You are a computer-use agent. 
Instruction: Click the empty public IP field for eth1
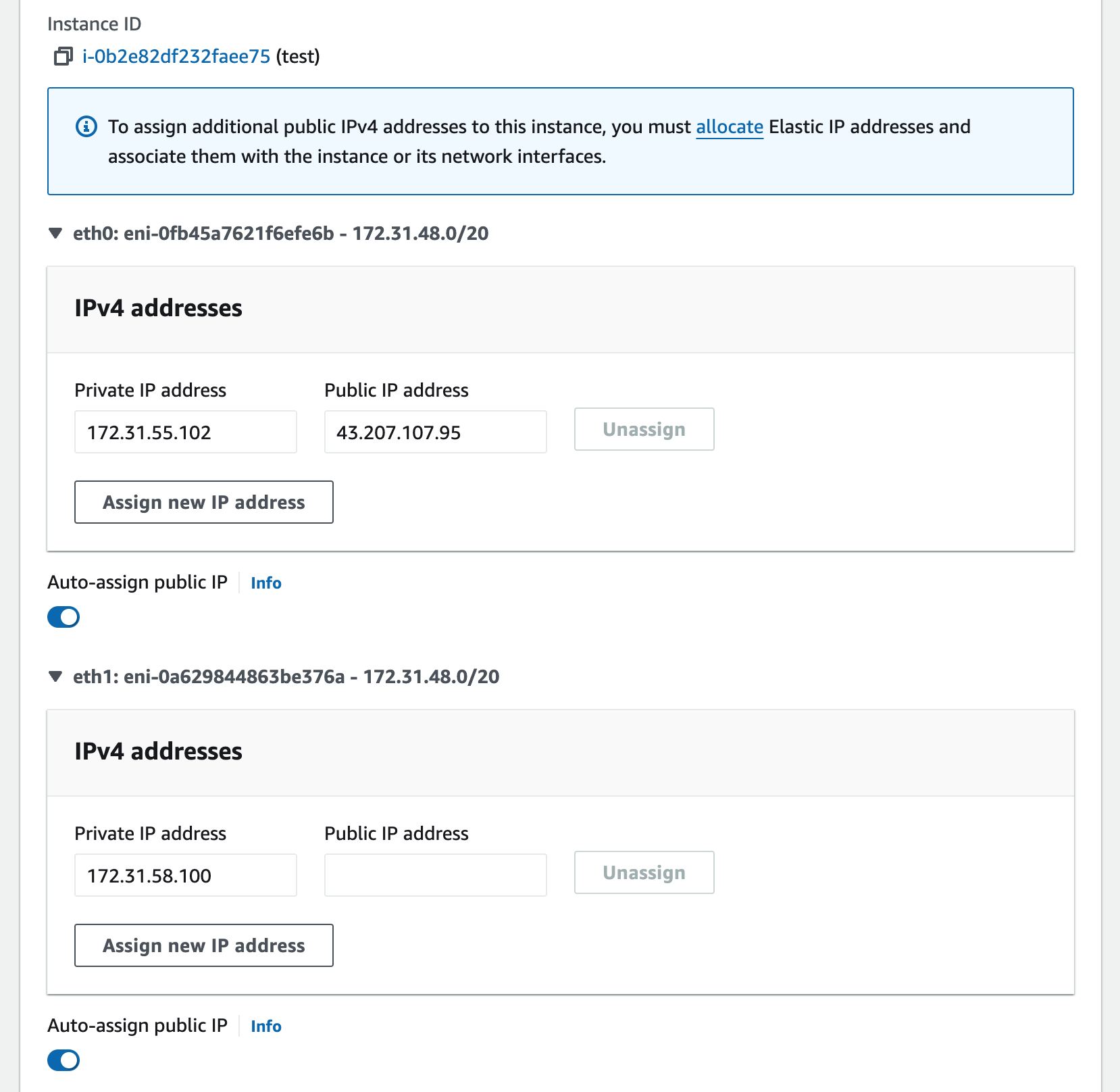[x=435, y=876]
